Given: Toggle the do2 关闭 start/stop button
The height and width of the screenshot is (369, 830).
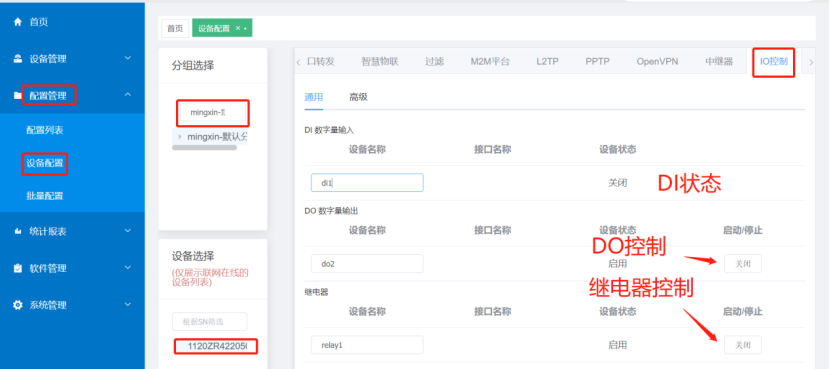Looking at the screenshot, I should click(x=743, y=264).
